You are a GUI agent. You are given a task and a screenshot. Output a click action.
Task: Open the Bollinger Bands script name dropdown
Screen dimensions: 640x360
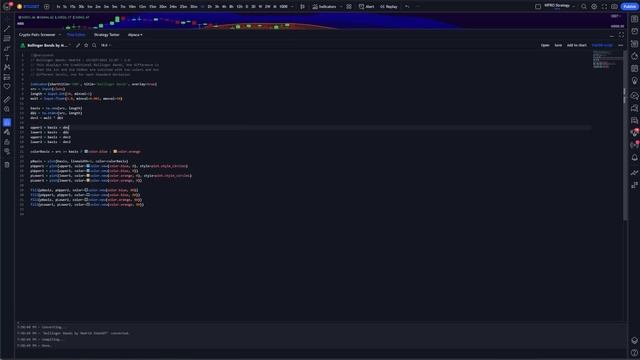(69, 45)
